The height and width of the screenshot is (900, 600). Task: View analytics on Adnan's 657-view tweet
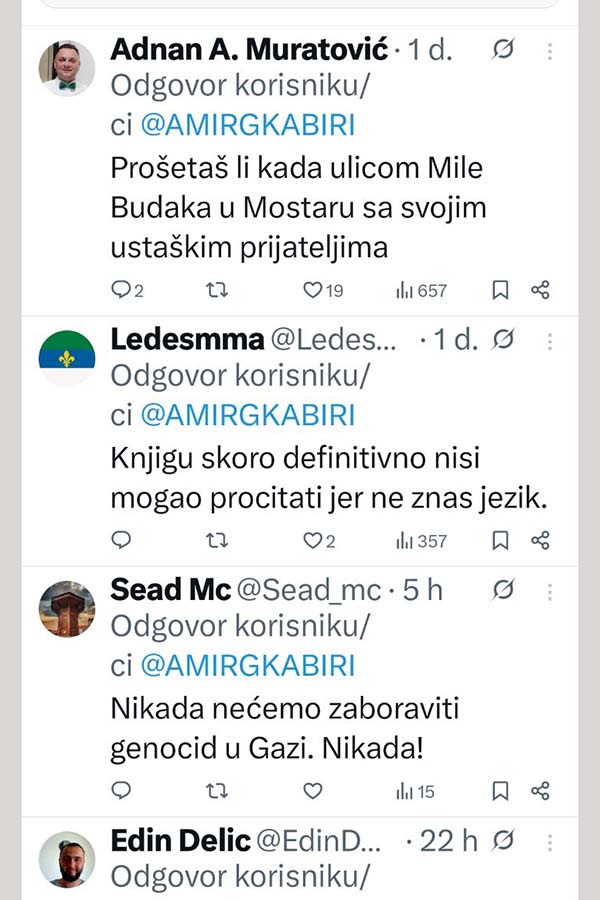click(x=421, y=290)
